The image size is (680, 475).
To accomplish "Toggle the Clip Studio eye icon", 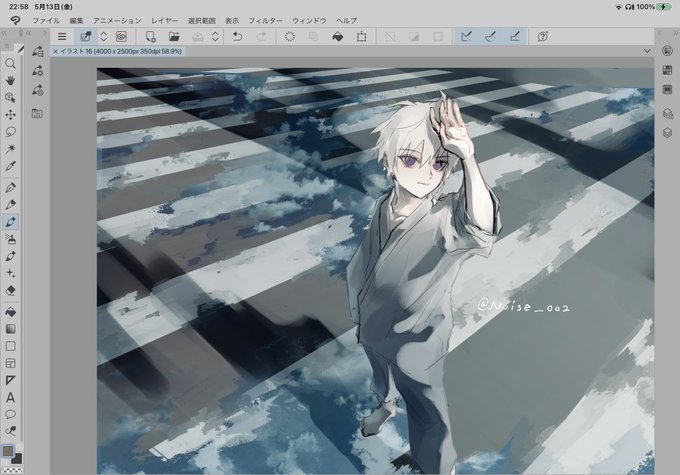I will [122, 37].
